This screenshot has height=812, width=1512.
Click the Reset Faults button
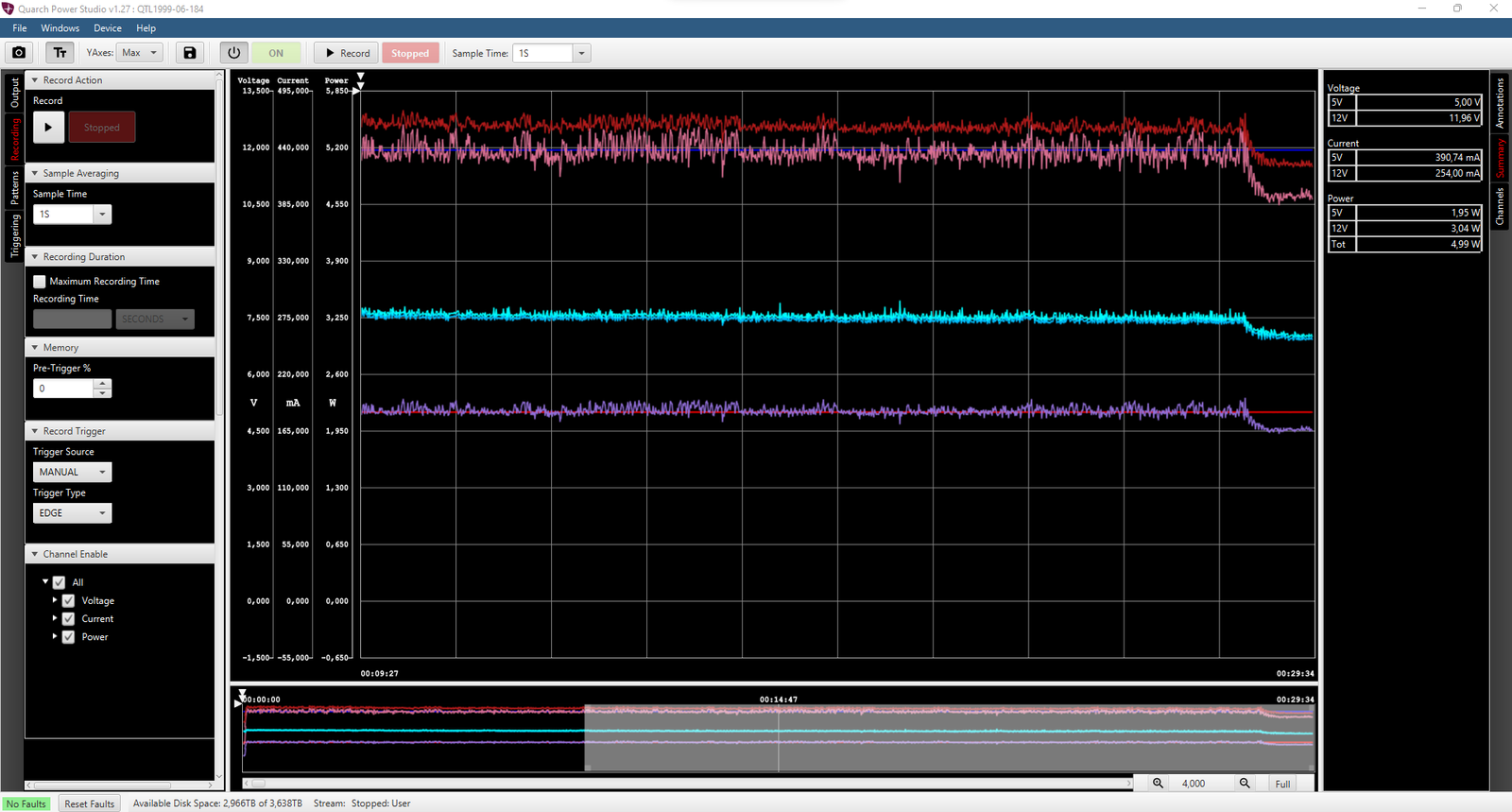pos(89,803)
